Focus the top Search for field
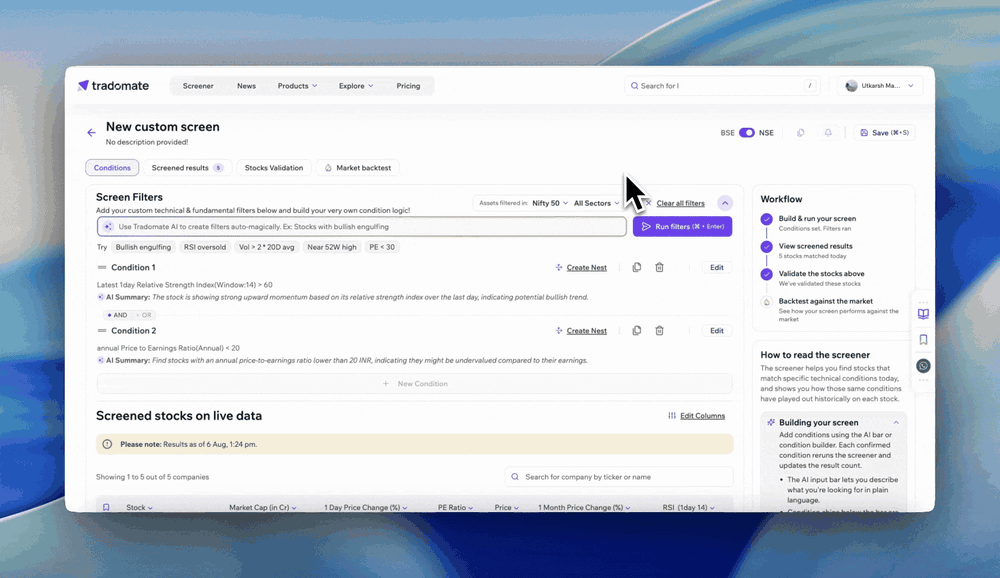Screen dimensions: 1000x578 (x=721, y=85)
